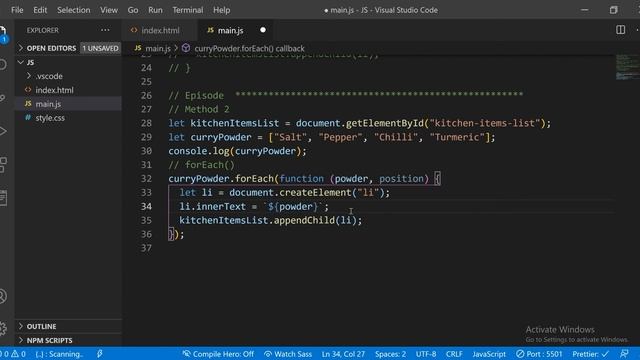640x360 pixels.
Task: Click the restore window button
Action: coord(613,10)
